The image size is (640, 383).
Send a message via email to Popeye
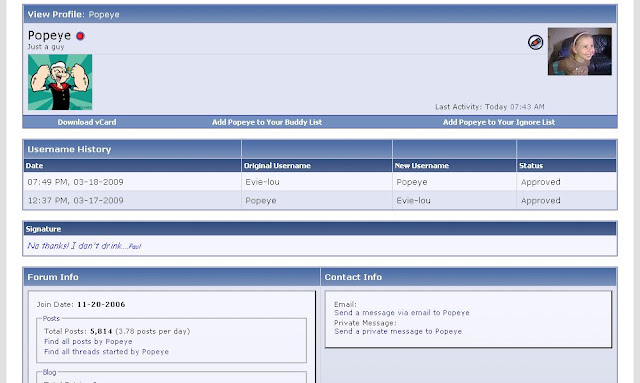coord(402,313)
